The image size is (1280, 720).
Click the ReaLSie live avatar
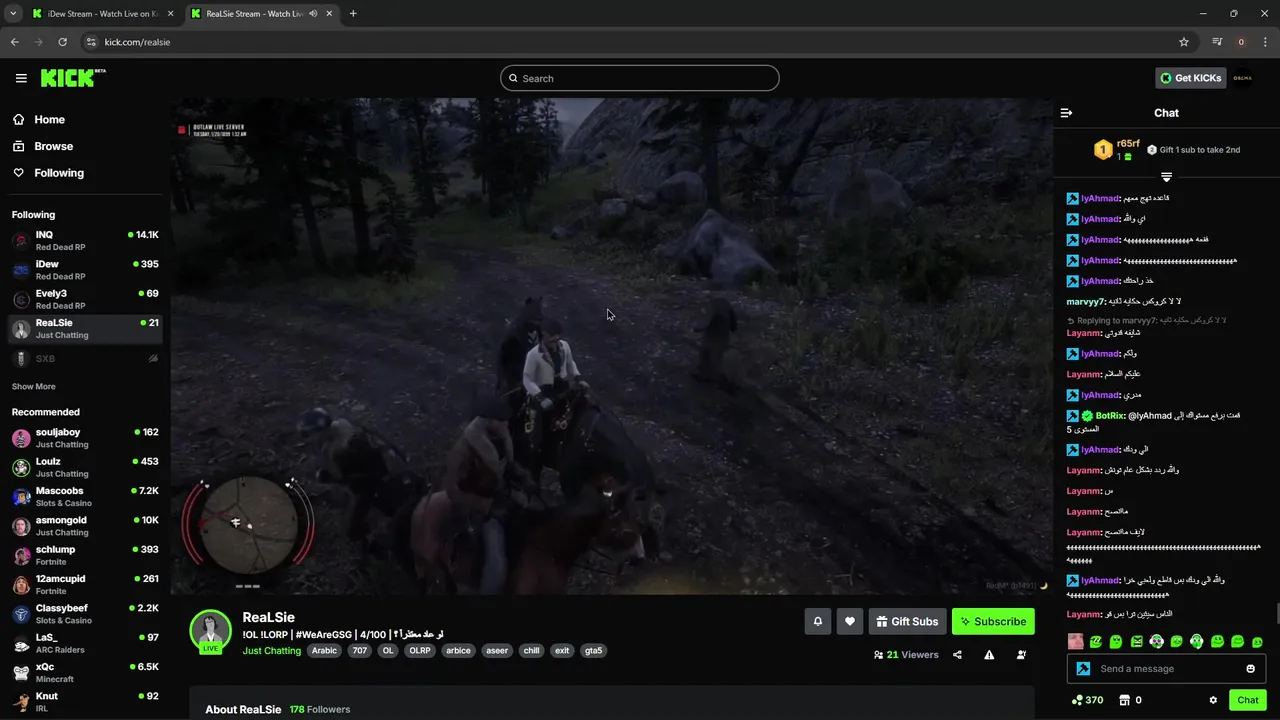(211, 631)
